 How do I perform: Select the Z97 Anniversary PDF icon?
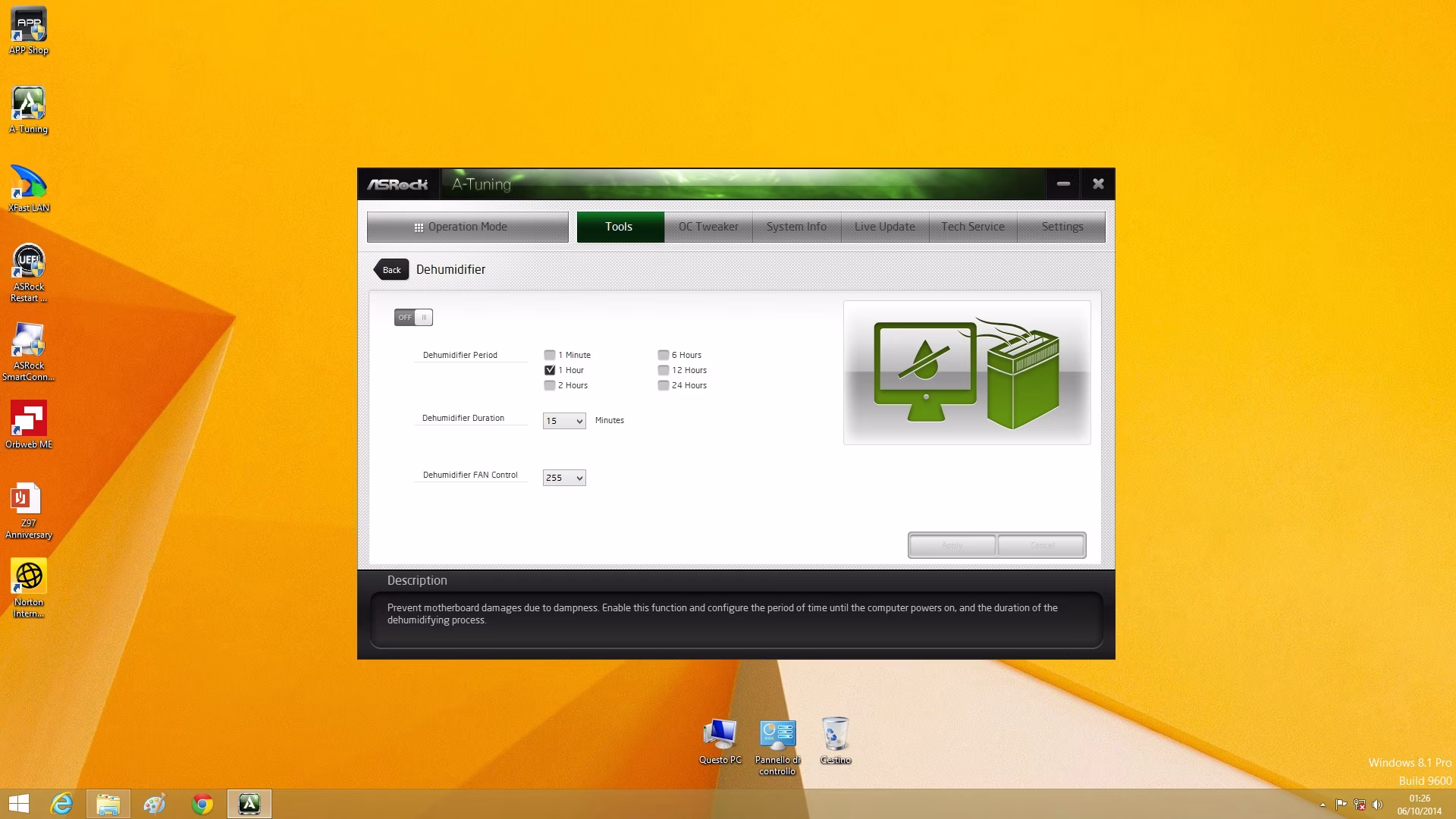pos(29,510)
